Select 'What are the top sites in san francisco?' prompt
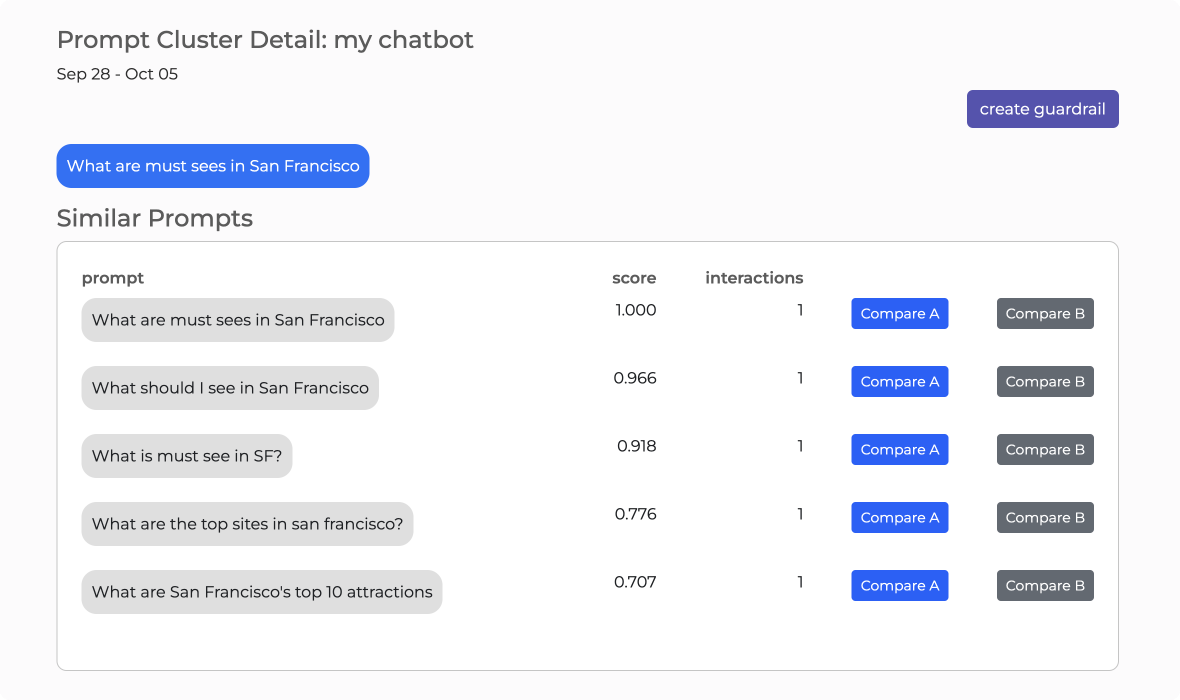Screen dimensions: 1180x700 point(247,524)
